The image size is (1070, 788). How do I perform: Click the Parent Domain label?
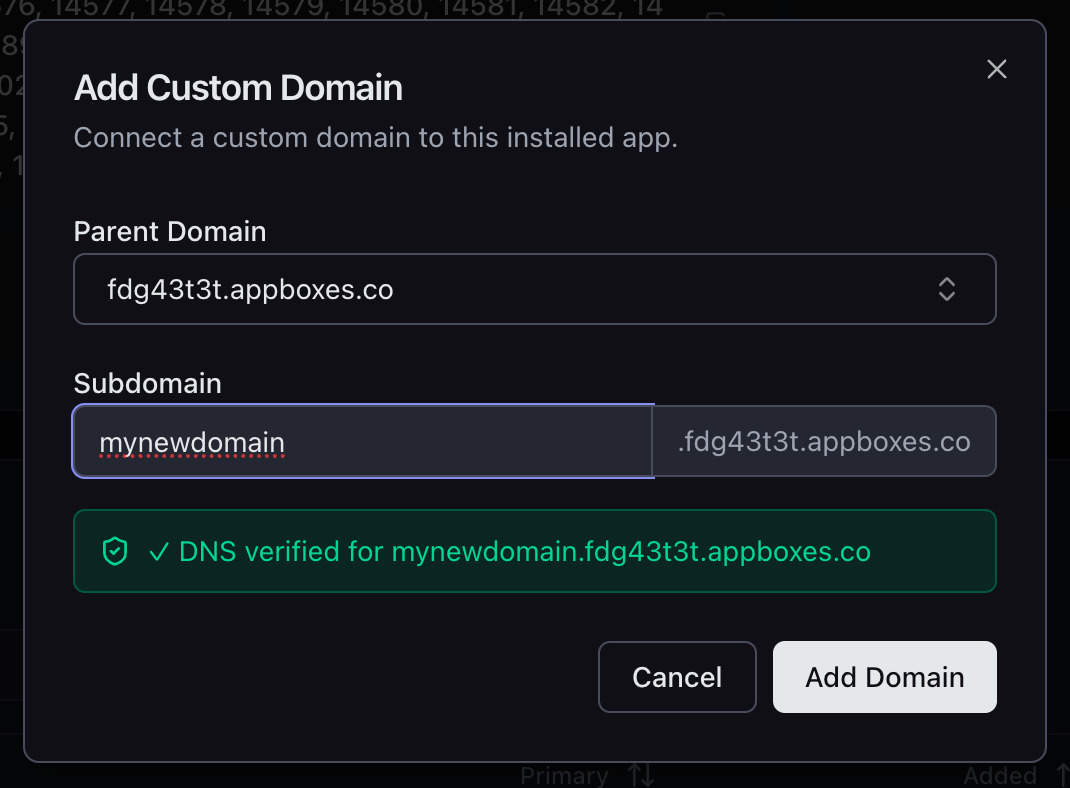170,232
